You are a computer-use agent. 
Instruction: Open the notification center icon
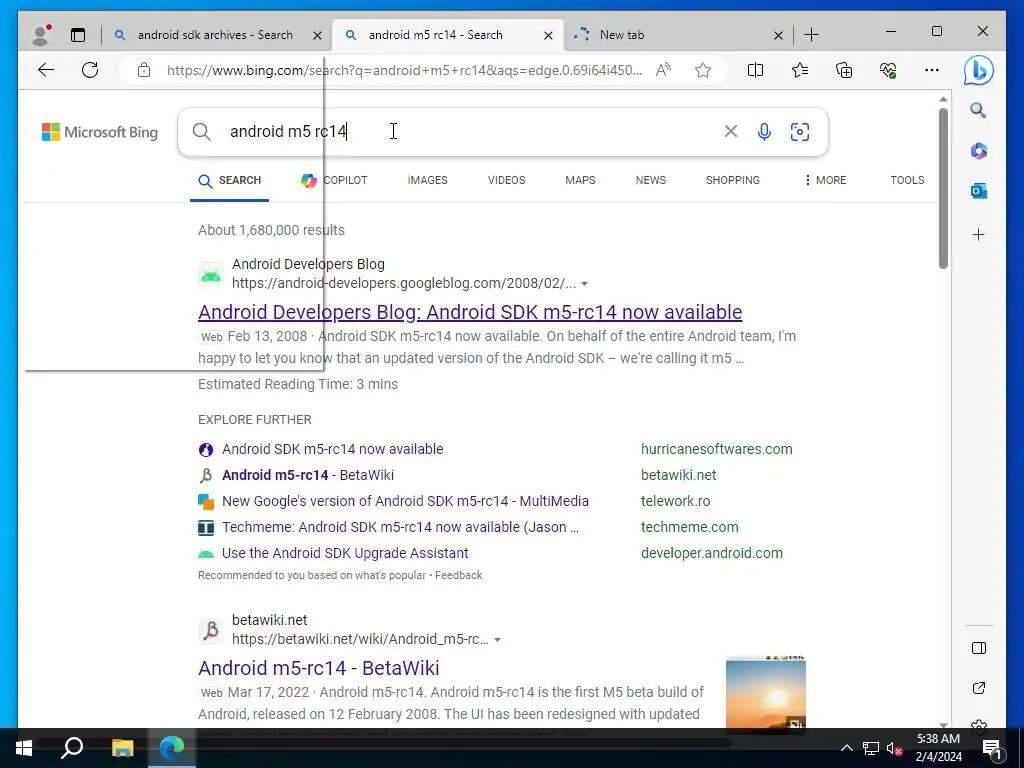tap(993, 748)
